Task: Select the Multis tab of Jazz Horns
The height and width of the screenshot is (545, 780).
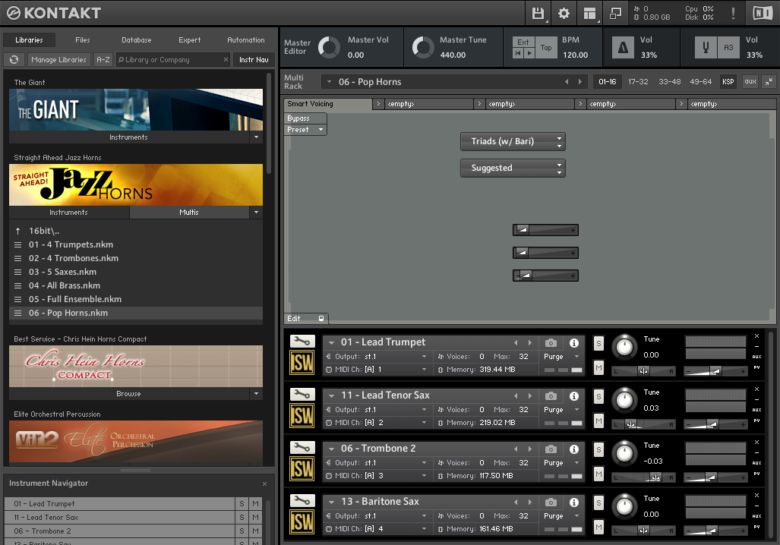Action: pos(189,212)
